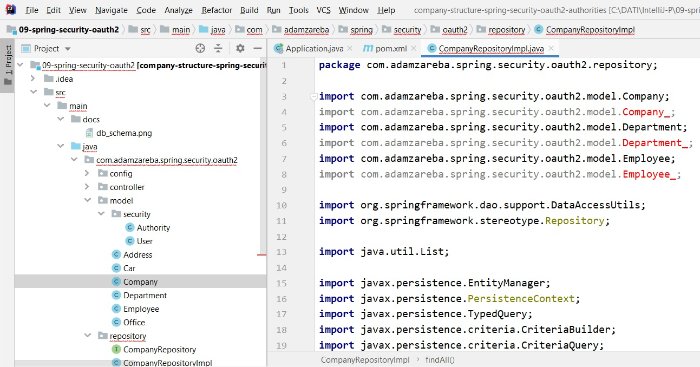
Task: Close the CompanyRepositoryImpl.java tab
Action: tap(551, 48)
